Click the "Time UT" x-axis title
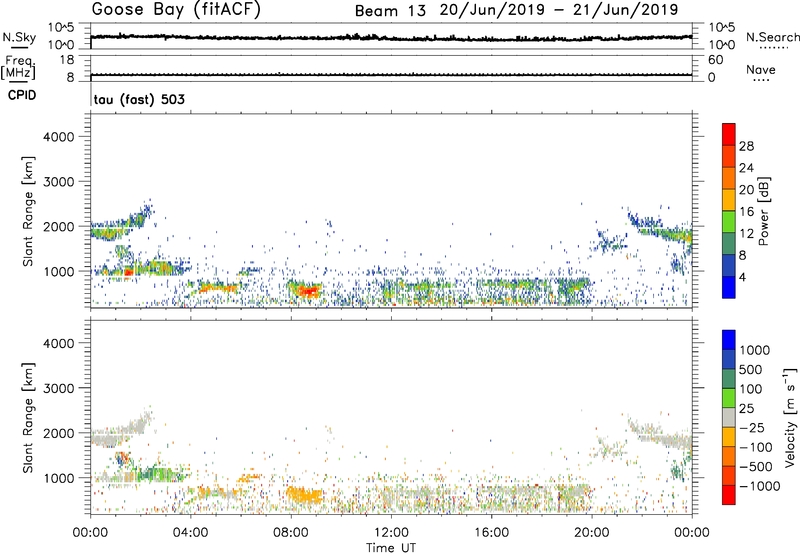The height and width of the screenshot is (554, 800). click(x=391, y=548)
